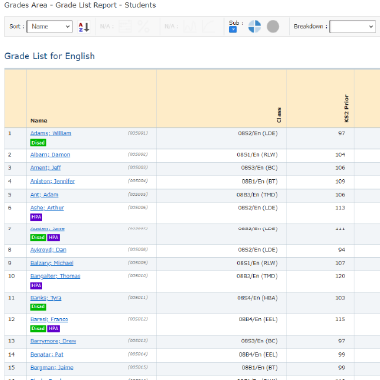The image size is (380, 380).
Task: Open the Sort dropdown showing Name
Action: 50,27
